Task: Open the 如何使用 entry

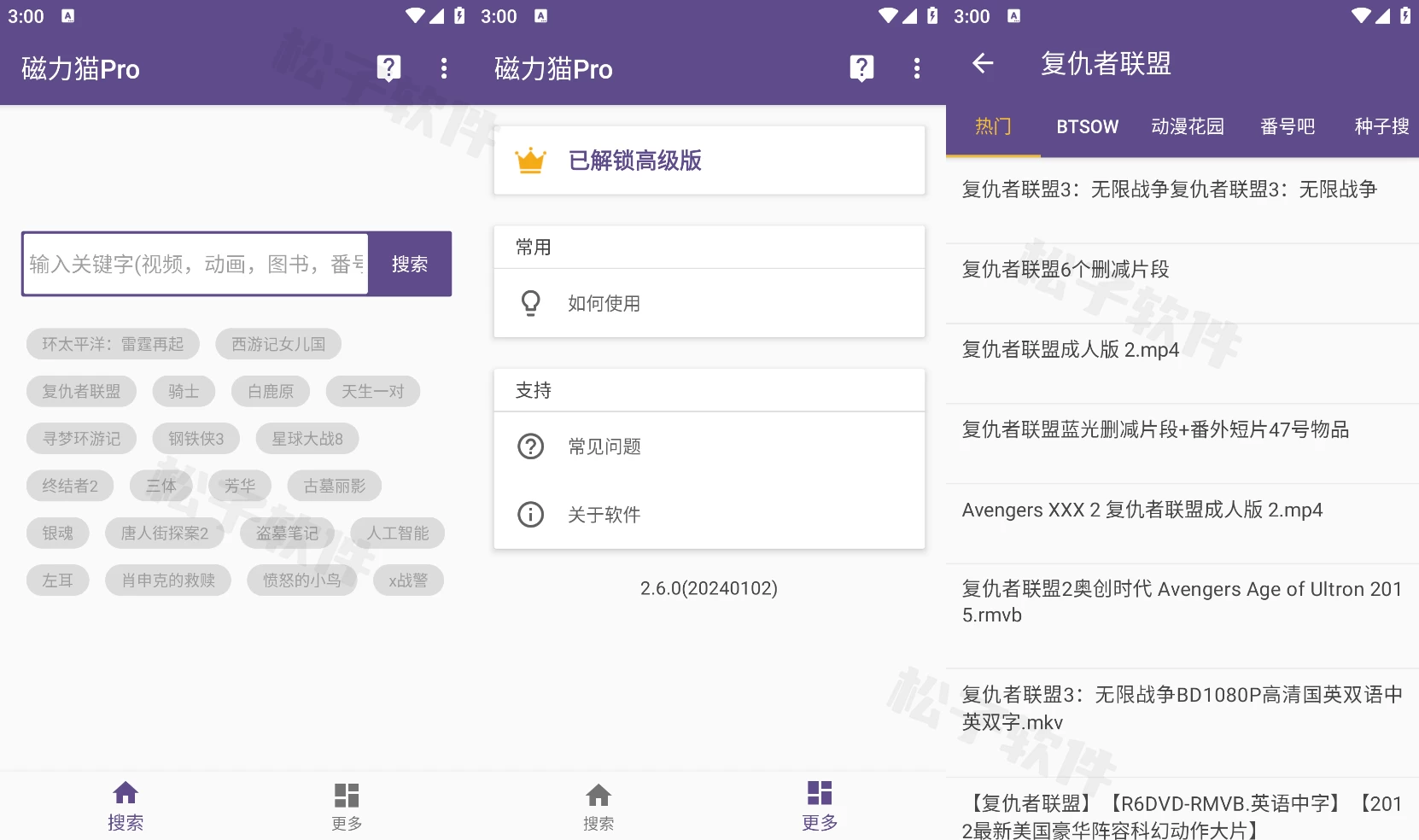Action: click(x=709, y=303)
